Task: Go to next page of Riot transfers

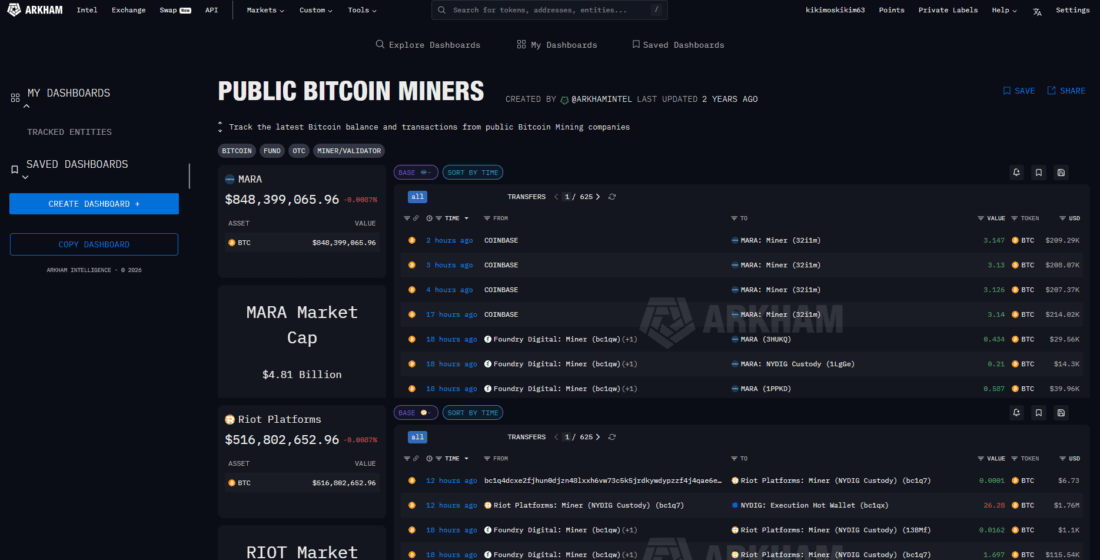Action: (x=598, y=437)
